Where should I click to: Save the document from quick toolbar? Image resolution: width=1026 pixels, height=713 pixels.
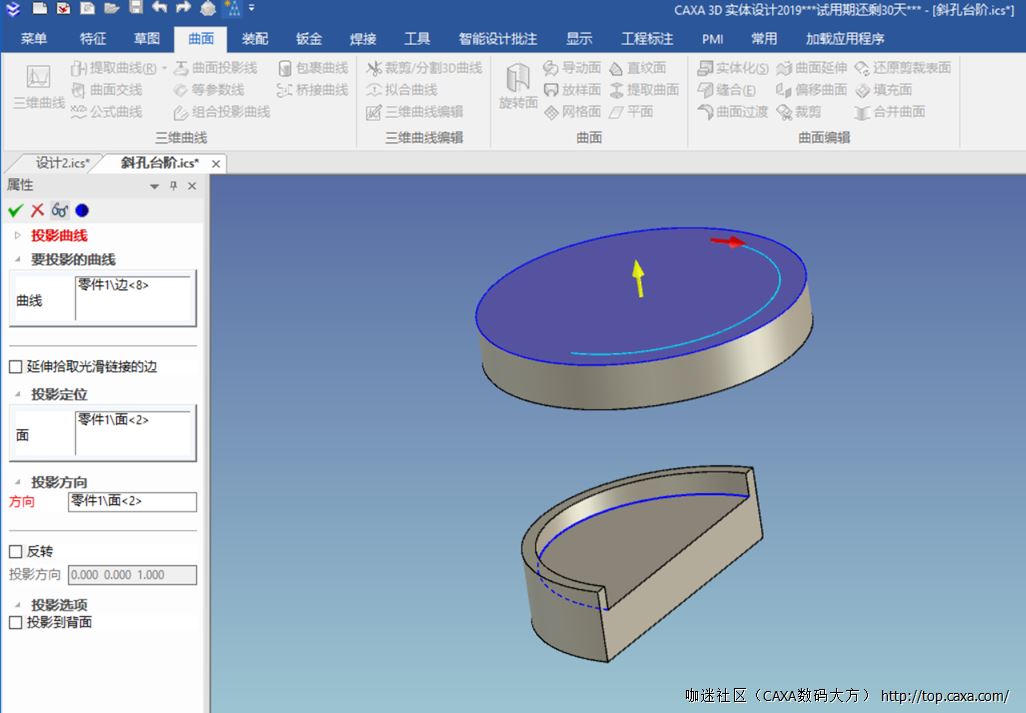point(135,8)
